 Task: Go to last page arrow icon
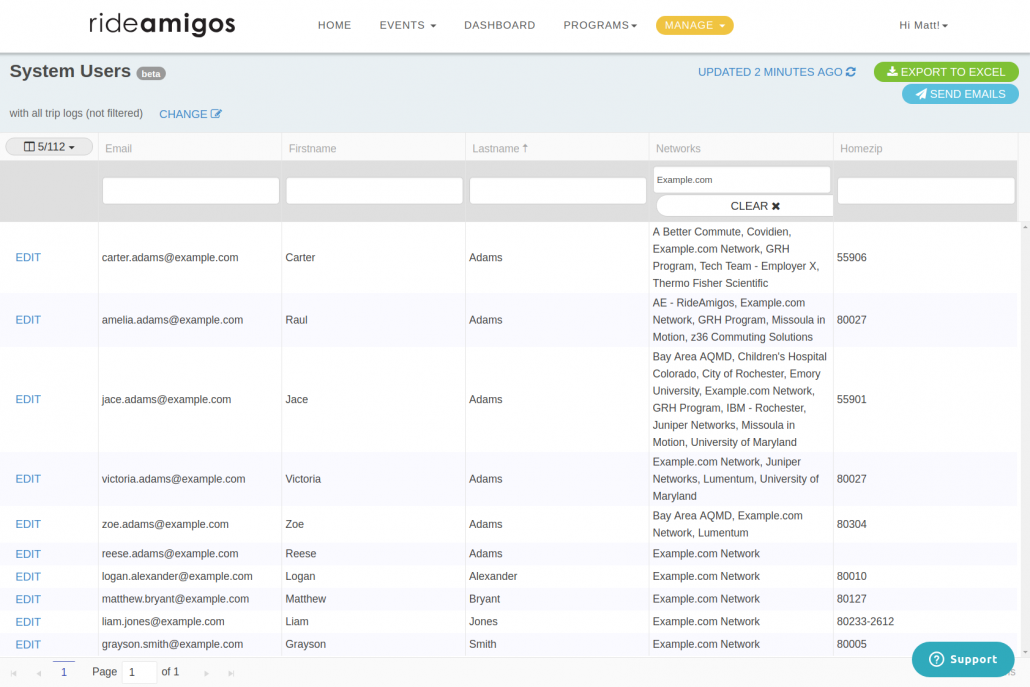pyautogui.click(x=231, y=673)
